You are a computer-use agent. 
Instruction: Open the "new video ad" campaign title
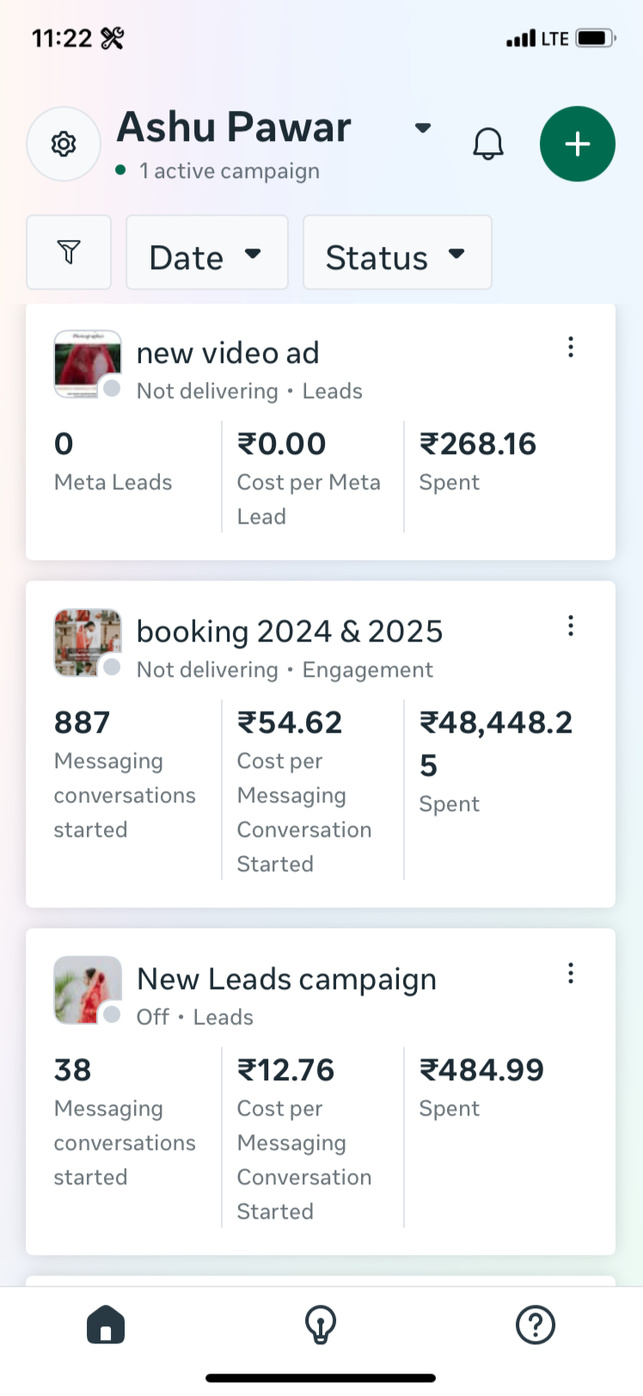(x=228, y=353)
